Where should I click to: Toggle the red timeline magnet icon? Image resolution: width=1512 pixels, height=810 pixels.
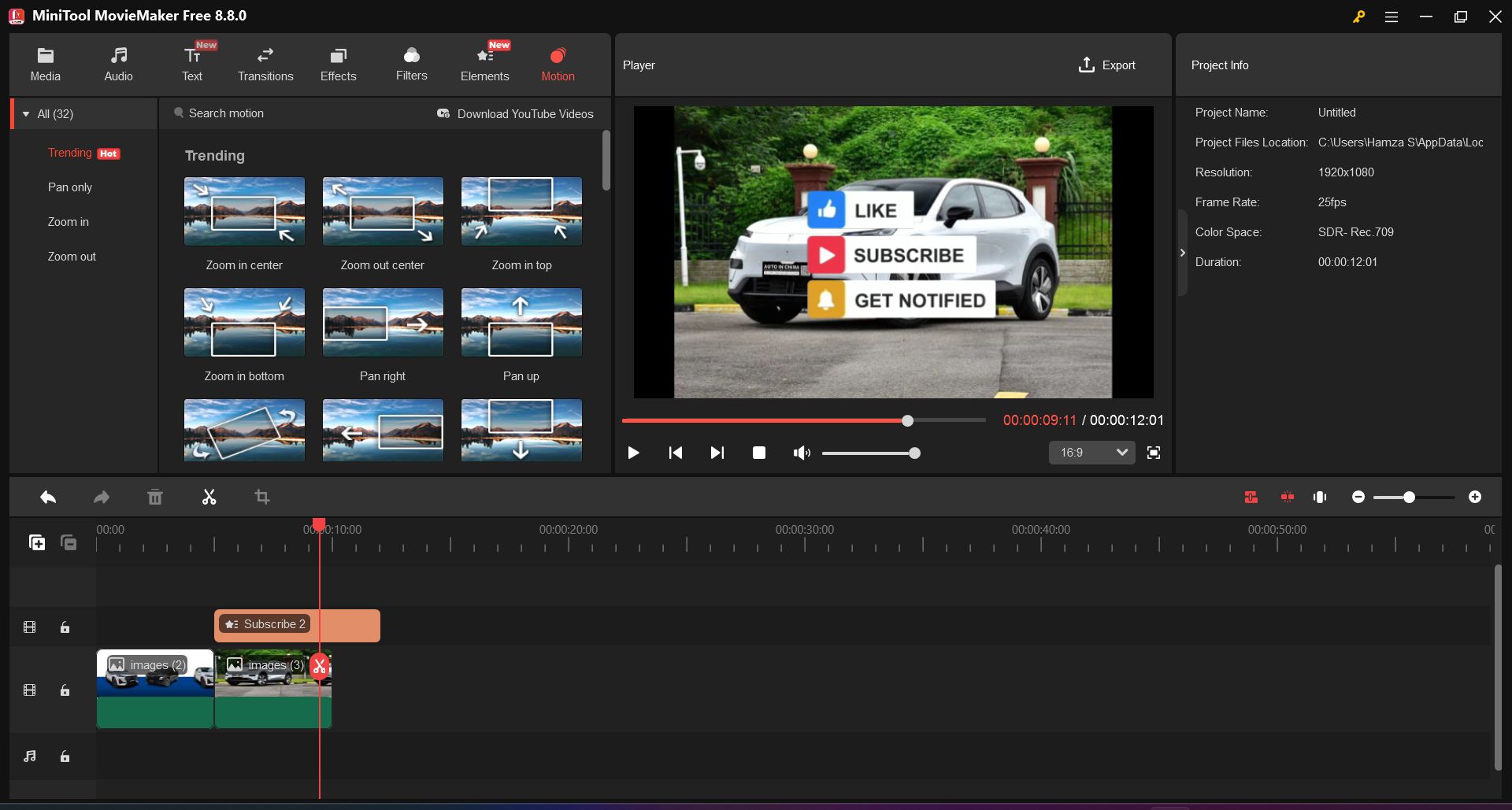pos(1251,497)
